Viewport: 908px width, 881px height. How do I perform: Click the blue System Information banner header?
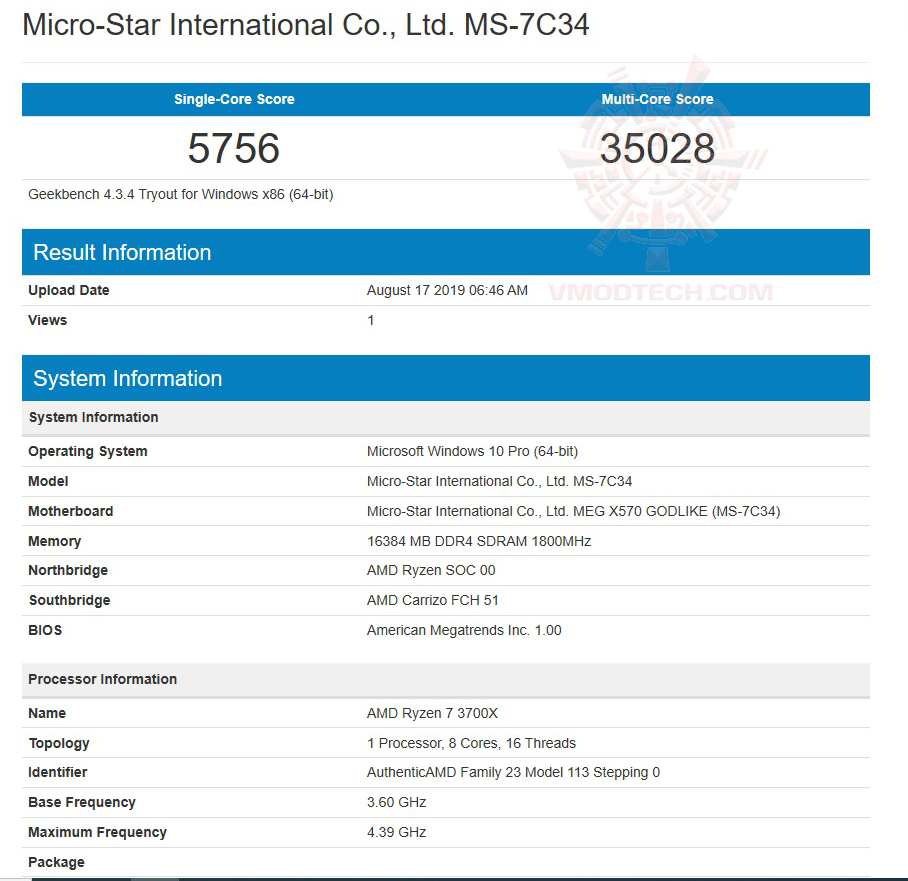[446, 378]
